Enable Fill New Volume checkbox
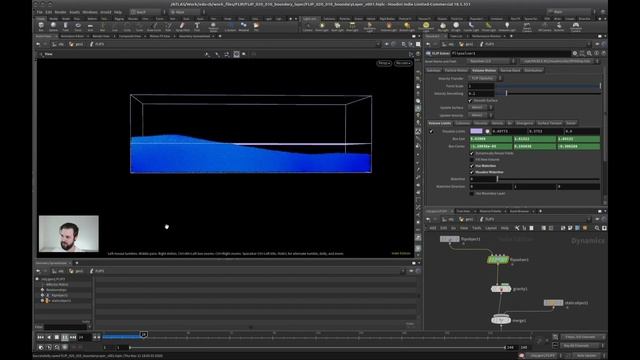 [472, 160]
